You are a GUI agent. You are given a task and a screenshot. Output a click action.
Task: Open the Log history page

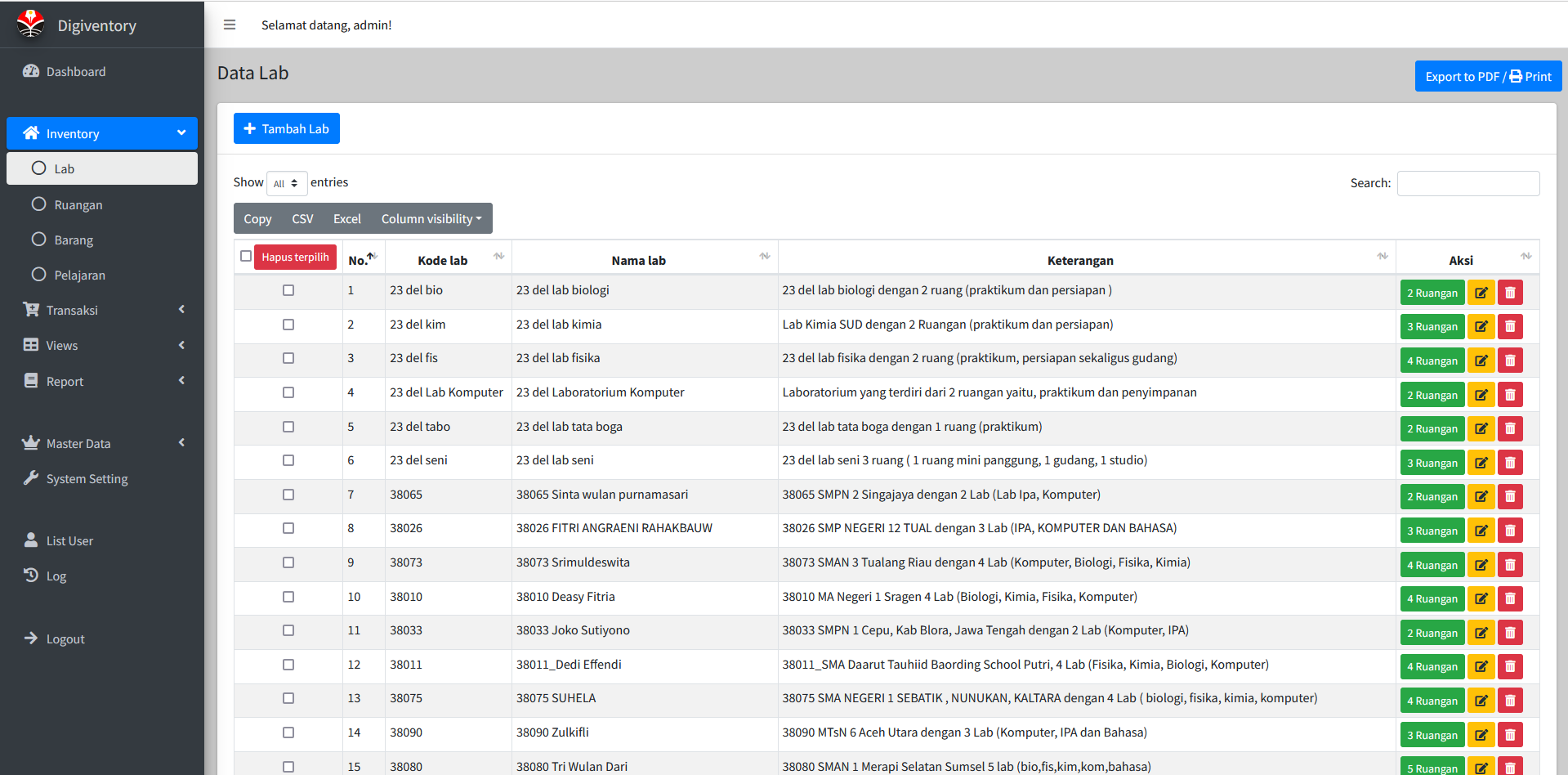tap(56, 576)
